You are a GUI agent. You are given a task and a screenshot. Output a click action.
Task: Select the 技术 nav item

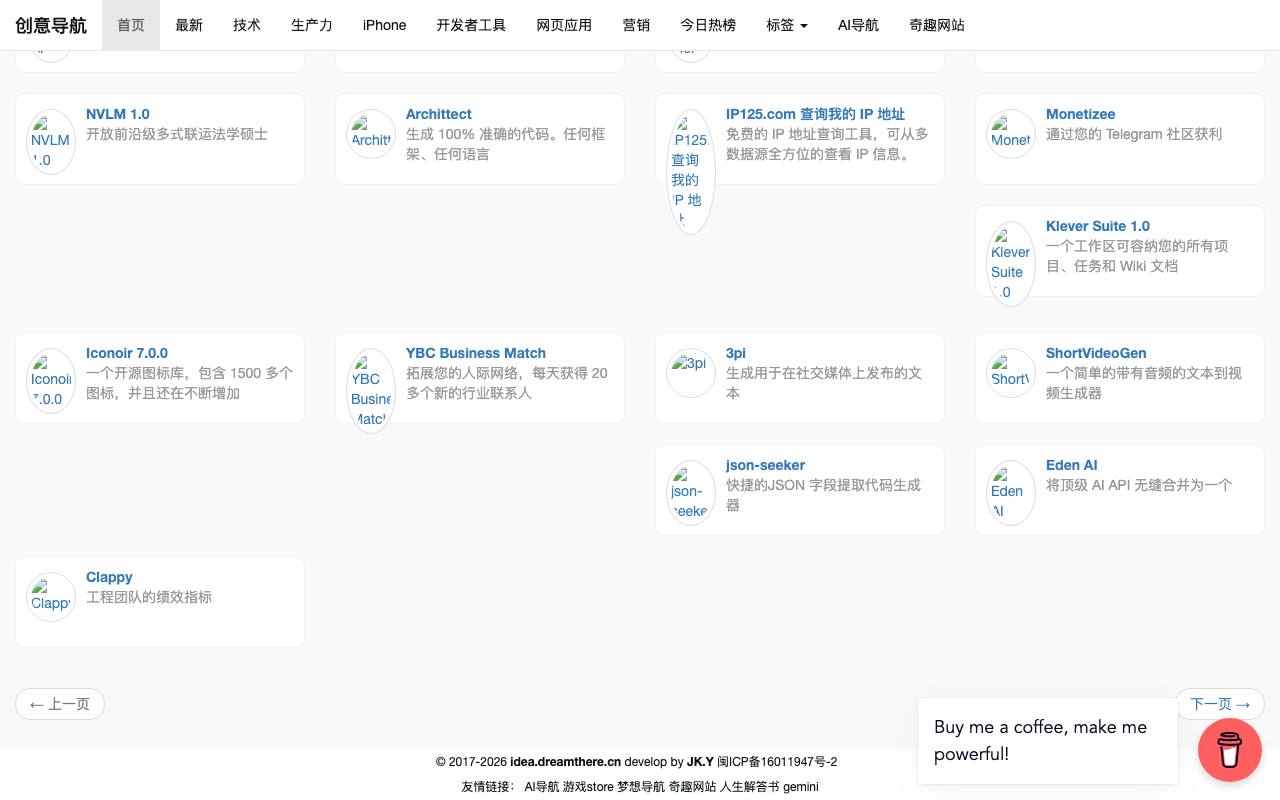tap(247, 25)
